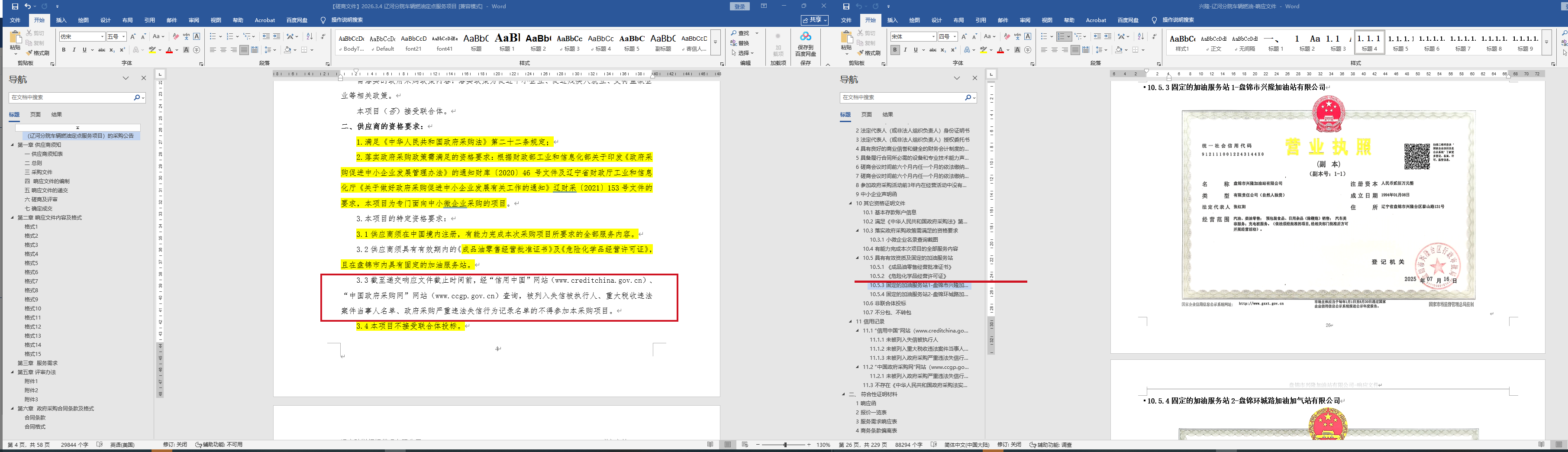This screenshot has height=452, width=1568.
Task: Switch to 页面 tab in left navigation
Action: point(35,114)
